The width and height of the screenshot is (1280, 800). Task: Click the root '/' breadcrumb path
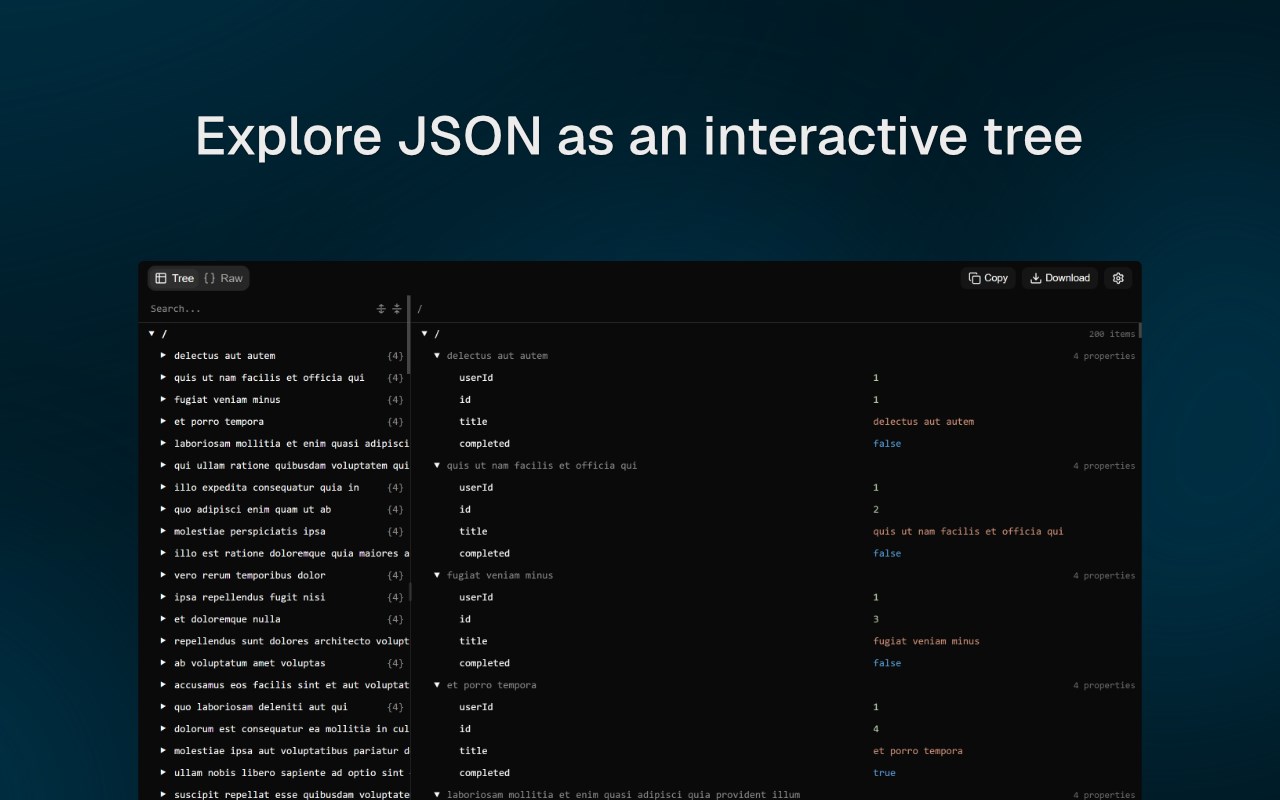pyautogui.click(x=420, y=309)
